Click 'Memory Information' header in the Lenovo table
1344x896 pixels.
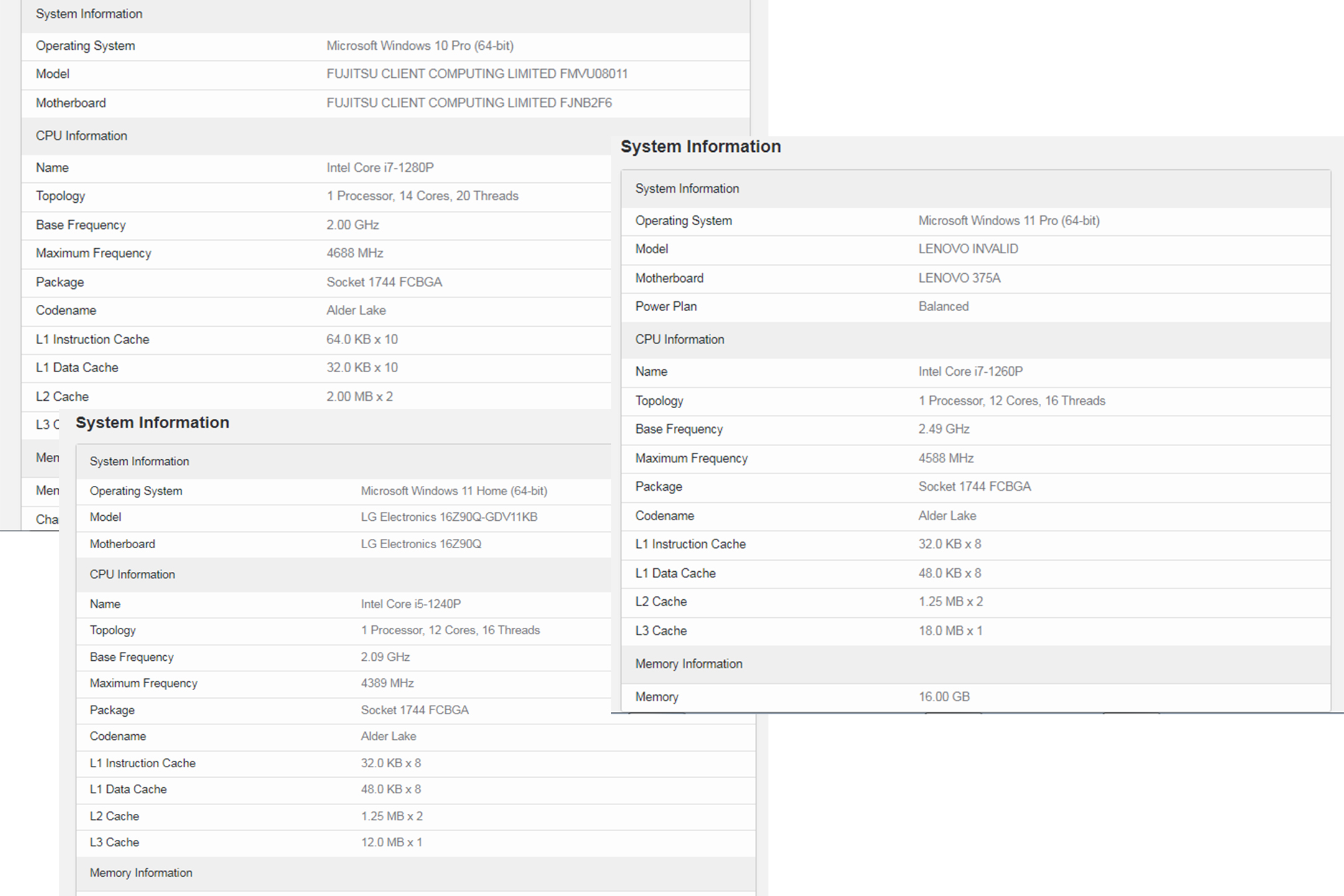click(689, 664)
